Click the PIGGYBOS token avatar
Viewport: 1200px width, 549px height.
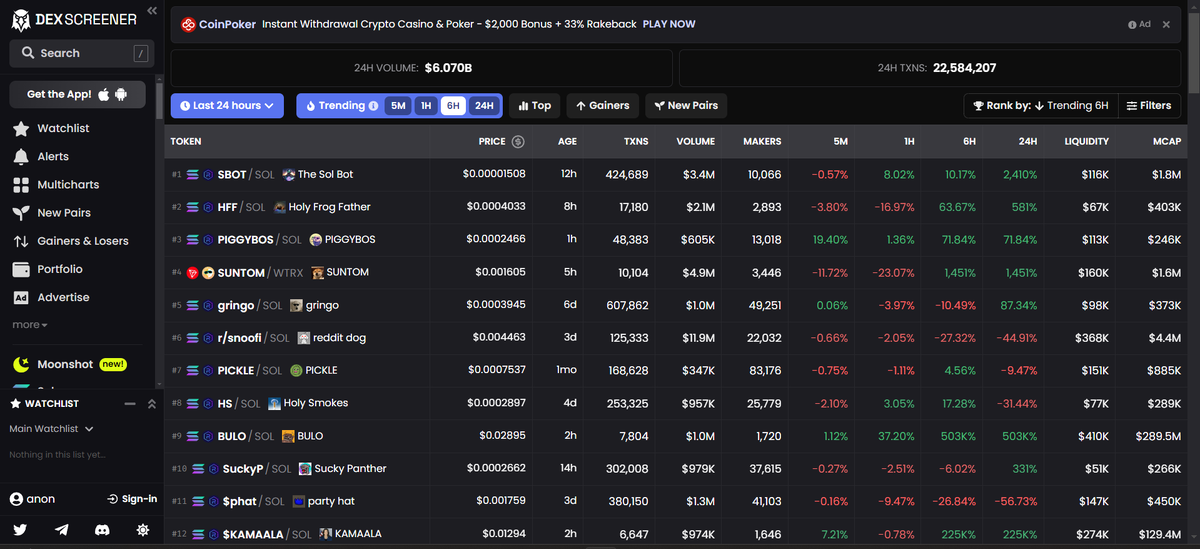click(x=316, y=240)
